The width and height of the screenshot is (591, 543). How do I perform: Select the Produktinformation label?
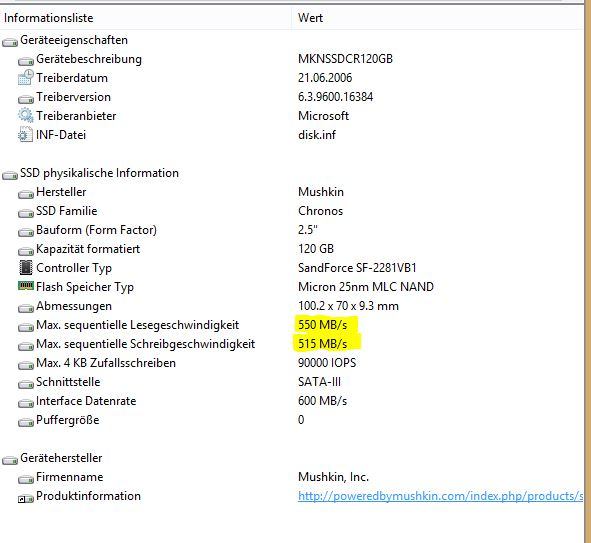click(x=89, y=496)
